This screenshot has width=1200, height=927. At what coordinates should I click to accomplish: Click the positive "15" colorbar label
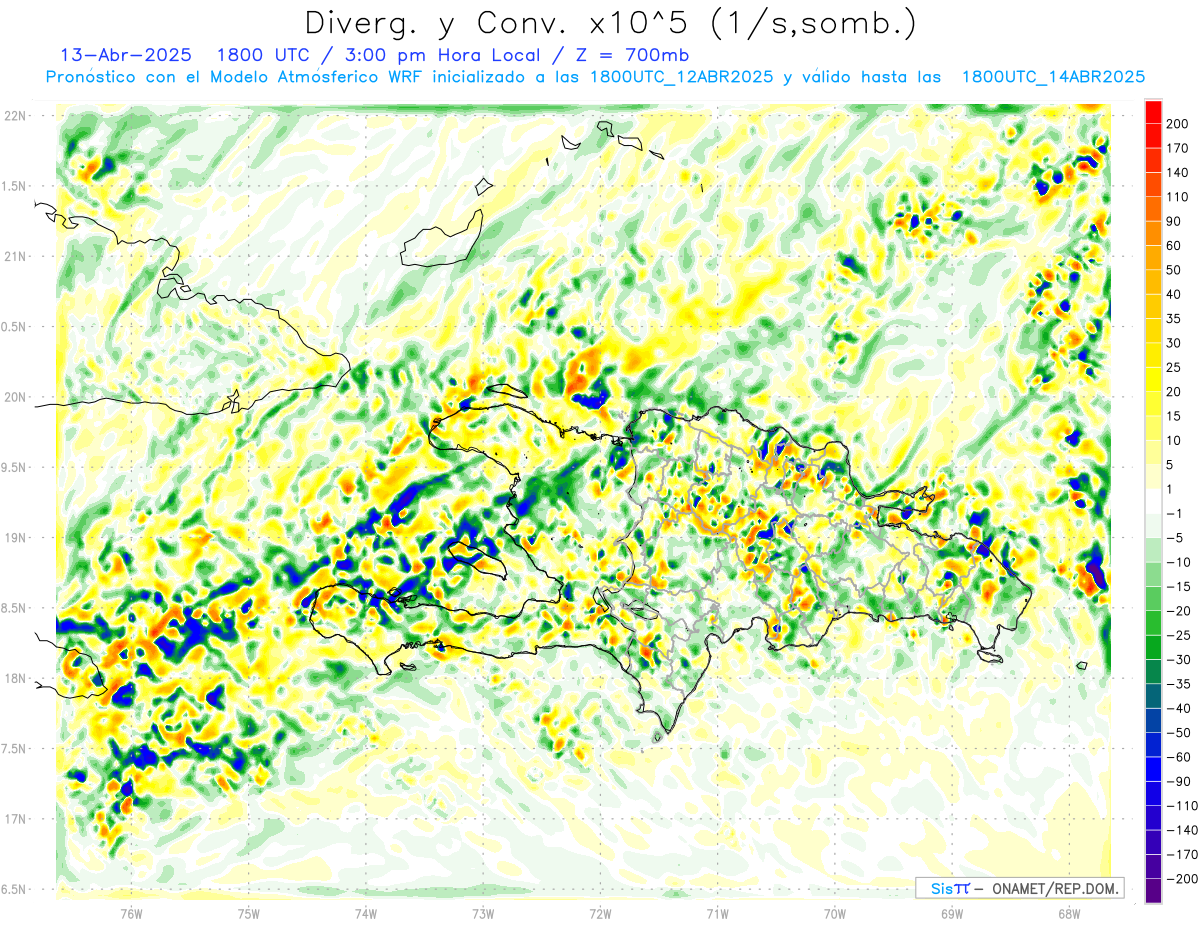(1174, 416)
